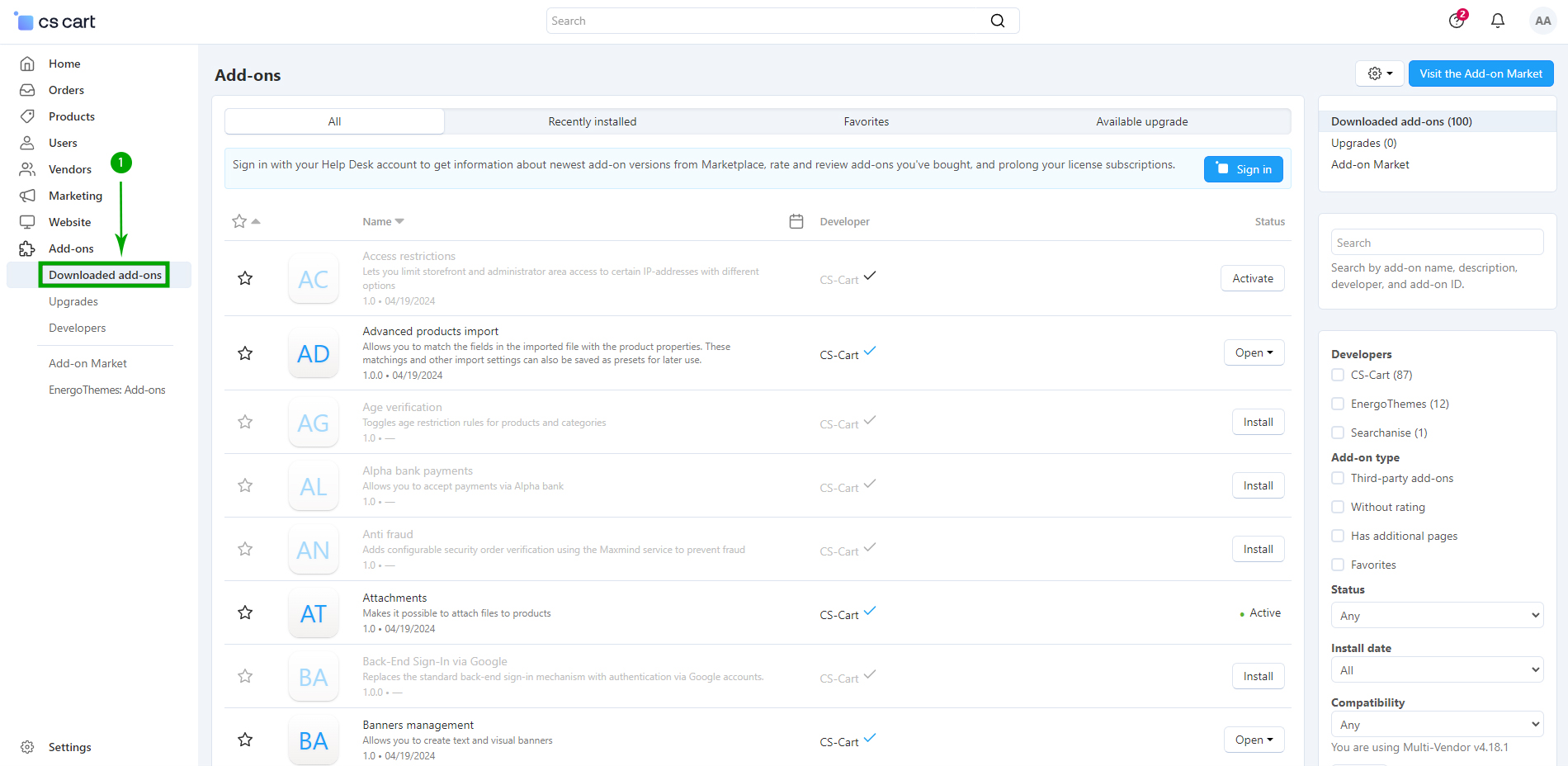
Task: Expand the Status Any dropdown
Action: 1436,616
